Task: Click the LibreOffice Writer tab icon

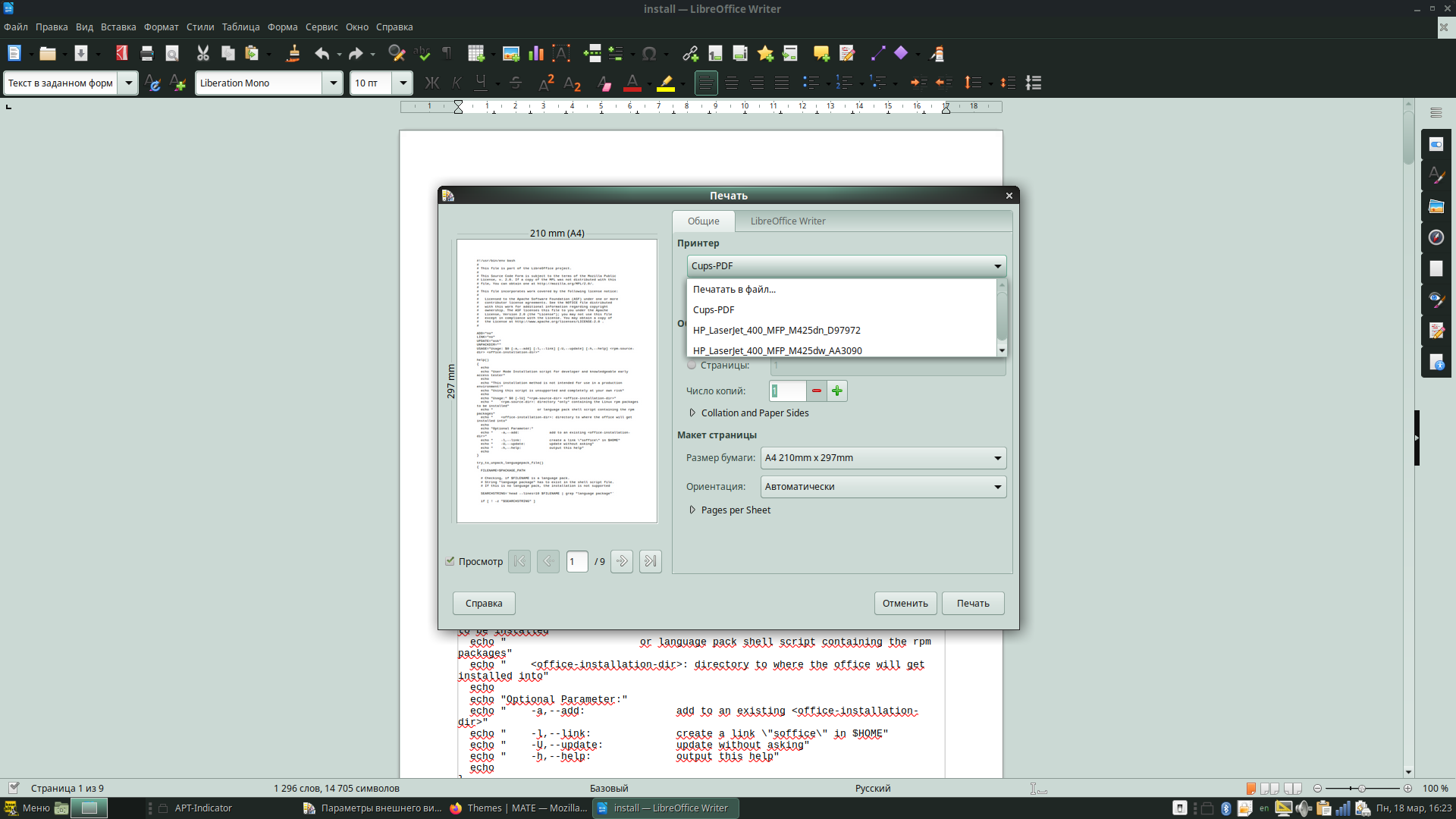Action: 788,221
